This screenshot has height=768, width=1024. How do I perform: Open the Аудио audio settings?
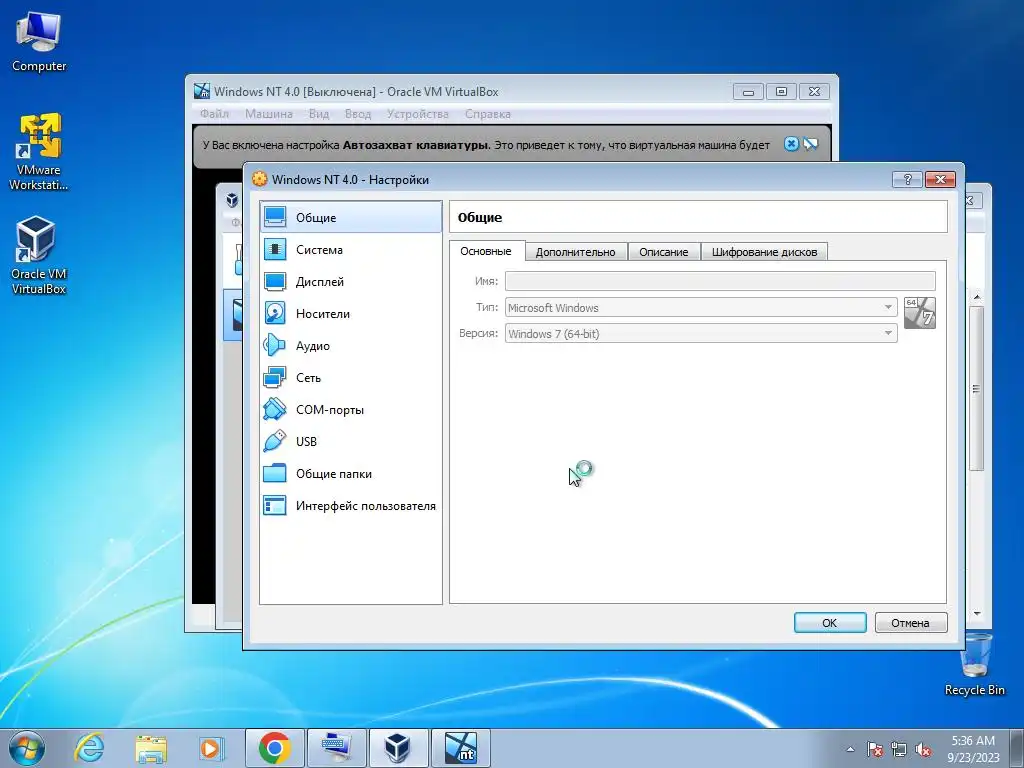(351, 345)
